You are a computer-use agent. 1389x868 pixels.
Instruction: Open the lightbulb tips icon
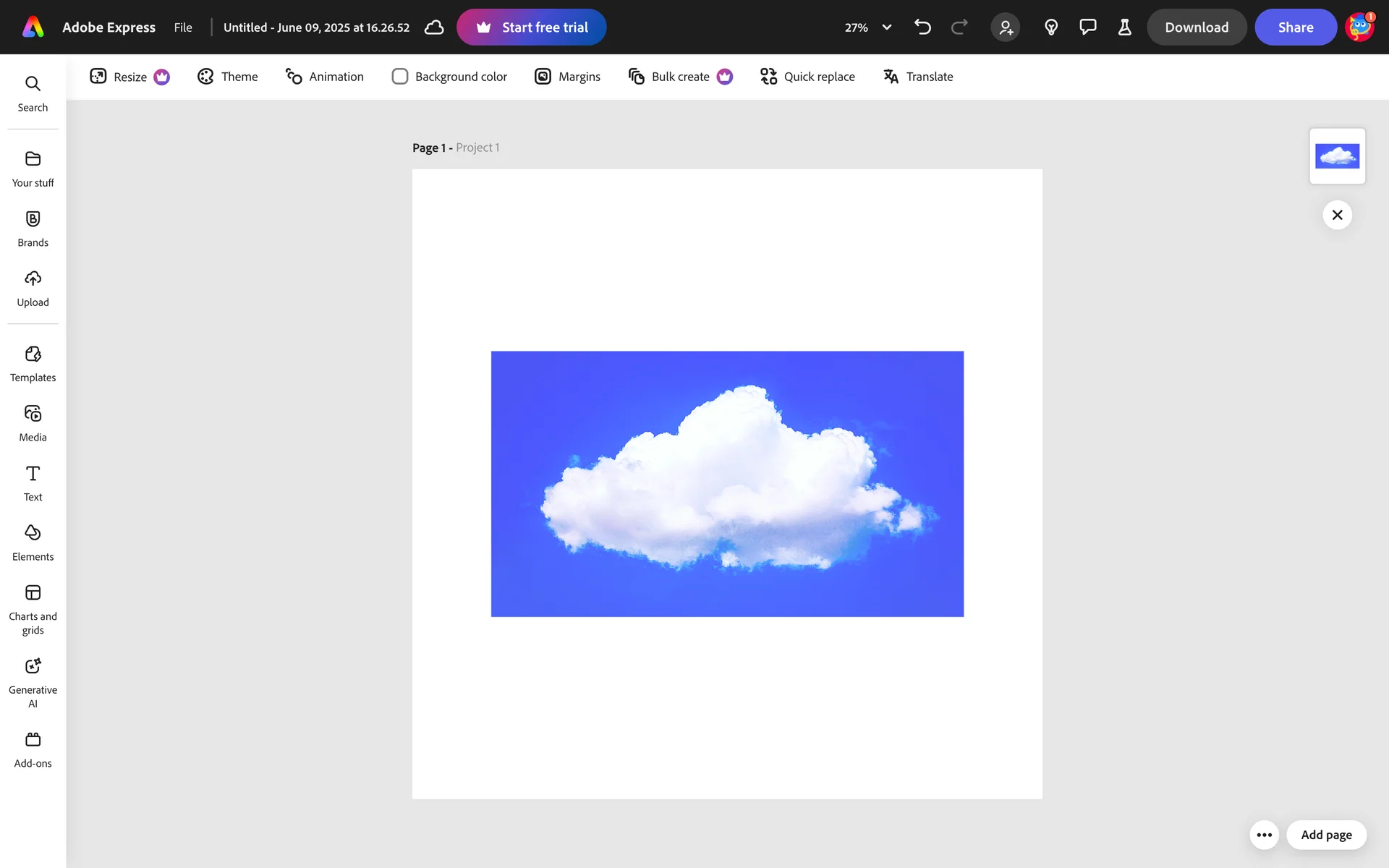[1051, 27]
